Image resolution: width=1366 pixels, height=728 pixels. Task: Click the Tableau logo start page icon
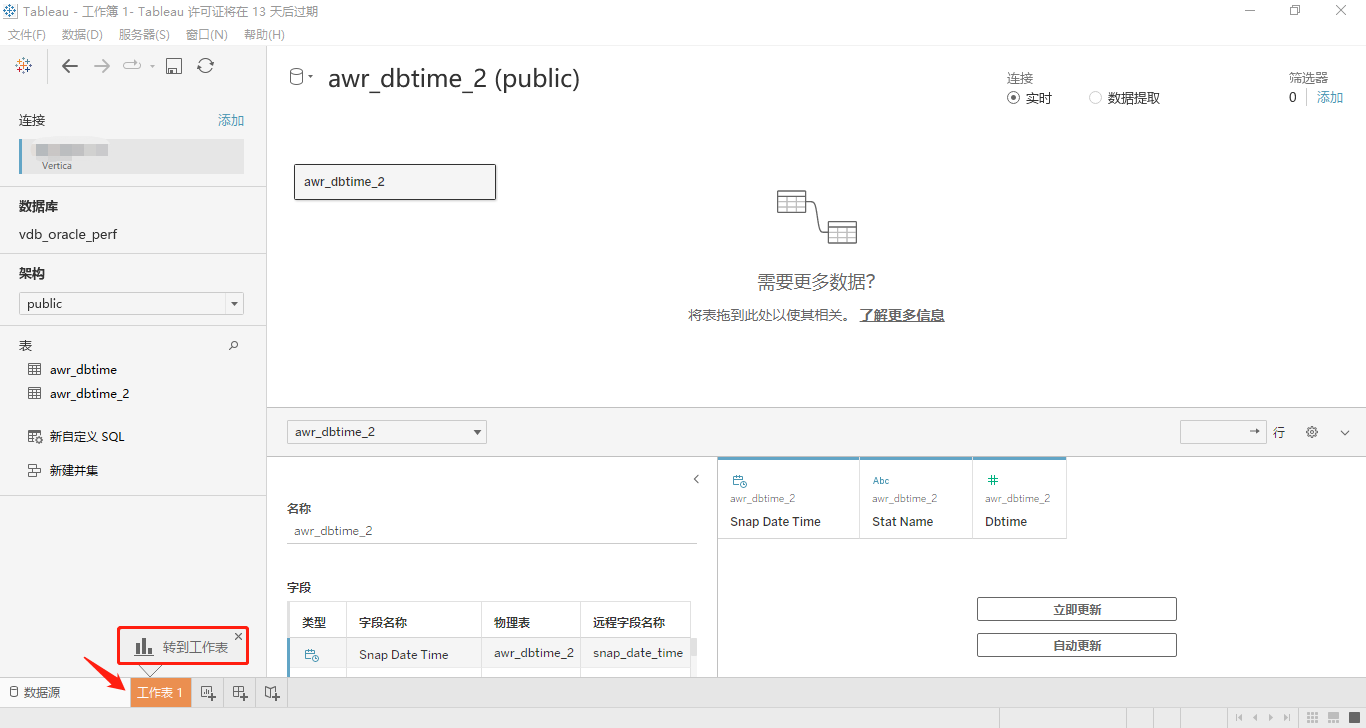(x=24, y=66)
